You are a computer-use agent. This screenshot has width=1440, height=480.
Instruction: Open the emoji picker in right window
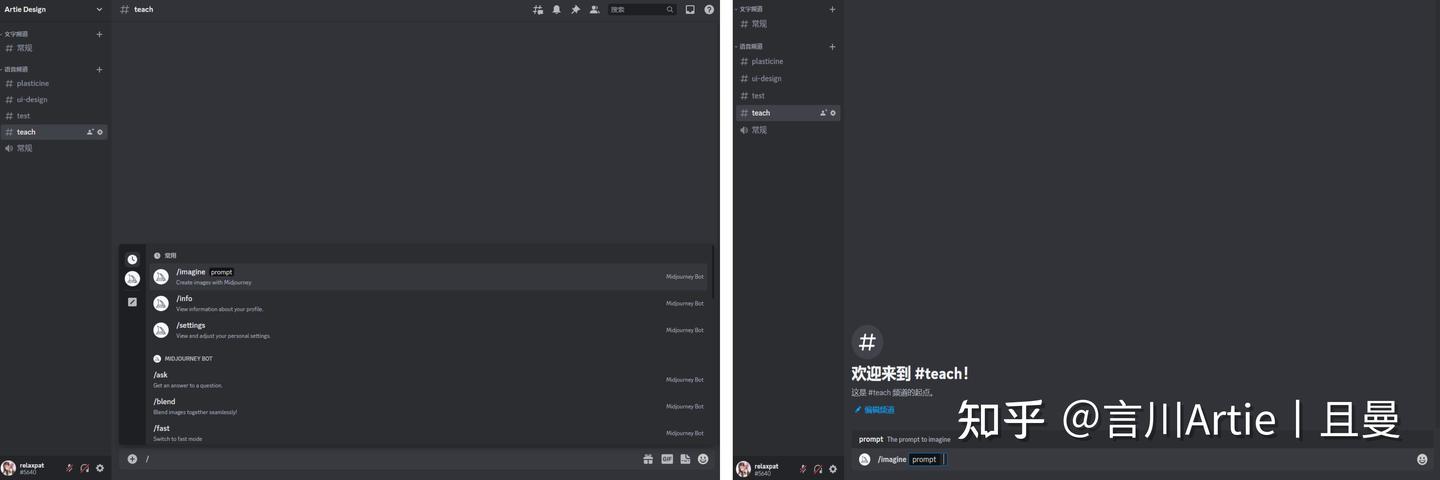point(1422,460)
